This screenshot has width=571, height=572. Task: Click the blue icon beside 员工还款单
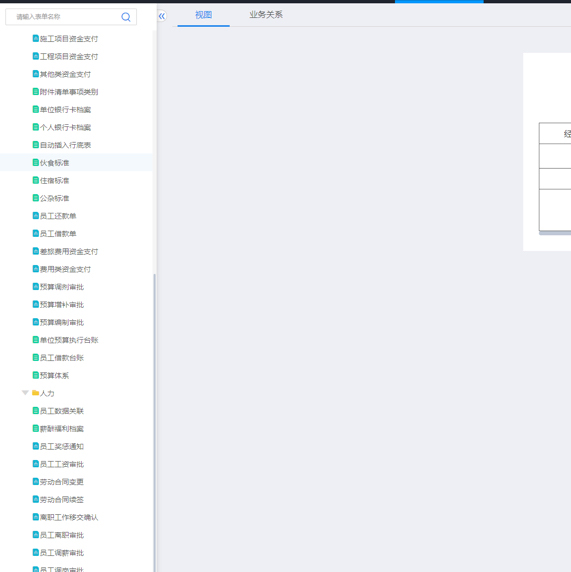click(x=36, y=216)
